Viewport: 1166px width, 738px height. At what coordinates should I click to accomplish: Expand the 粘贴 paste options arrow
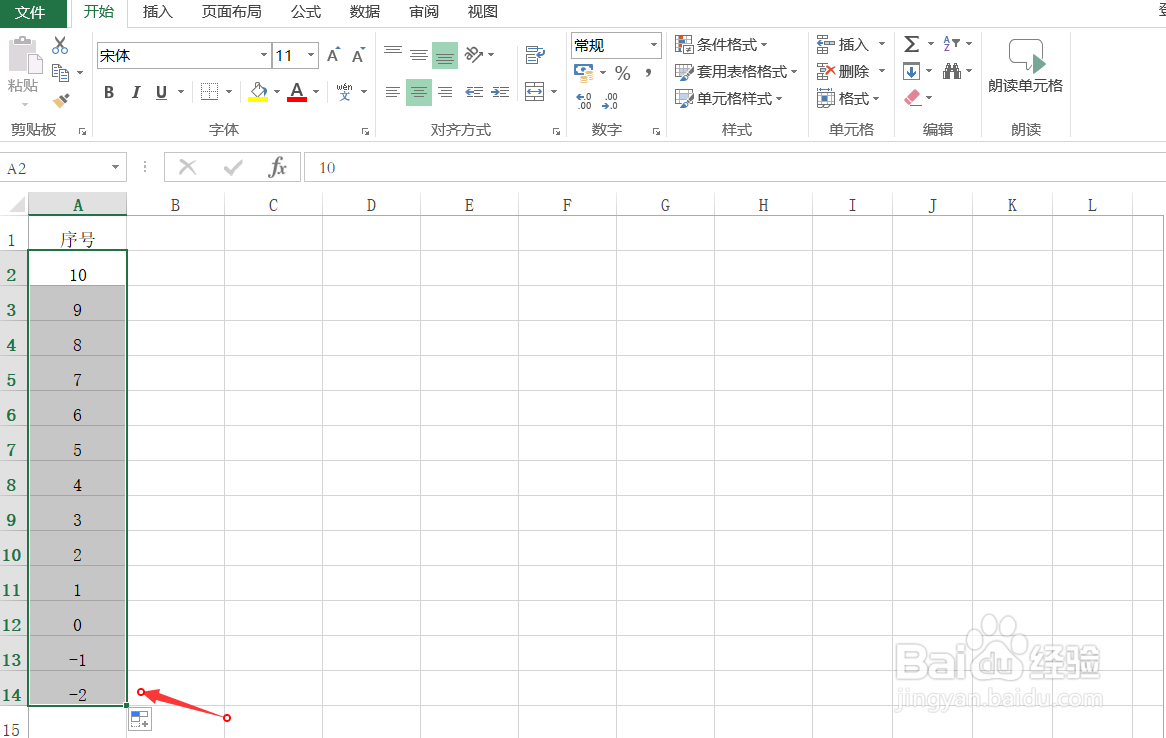(23, 103)
